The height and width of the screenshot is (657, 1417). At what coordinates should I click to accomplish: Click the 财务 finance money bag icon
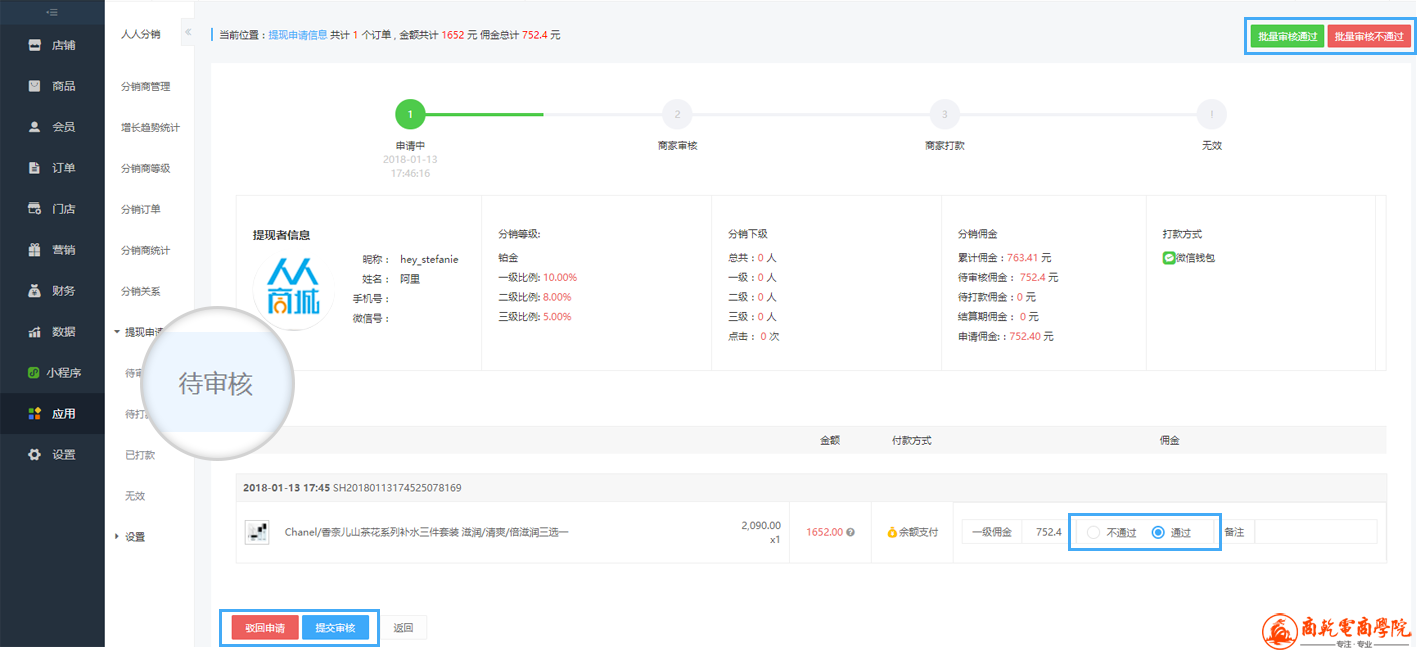[x=35, y=291]
